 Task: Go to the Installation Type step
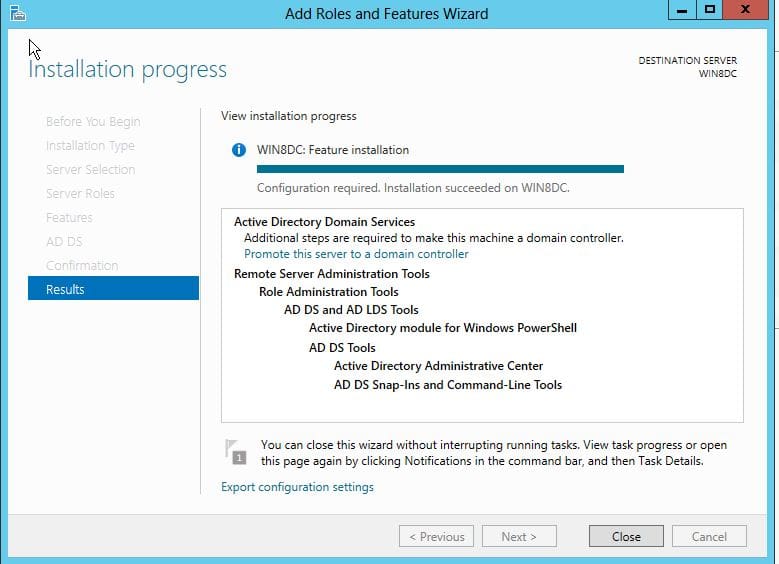(90, 146)
